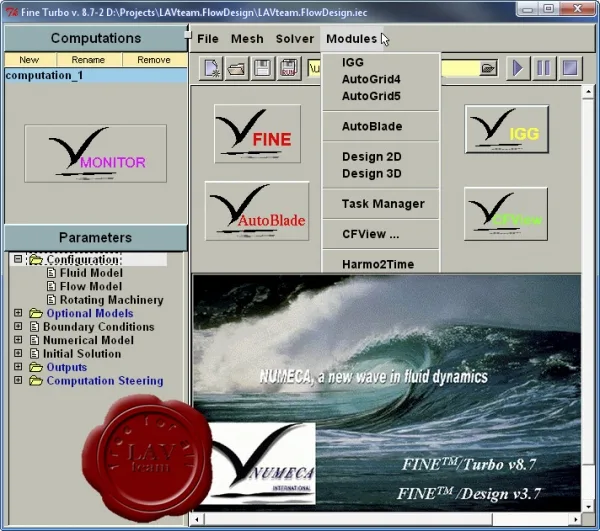600x531 pixels.
Task: Click the save run files icon
Action: tap(289, 69)
